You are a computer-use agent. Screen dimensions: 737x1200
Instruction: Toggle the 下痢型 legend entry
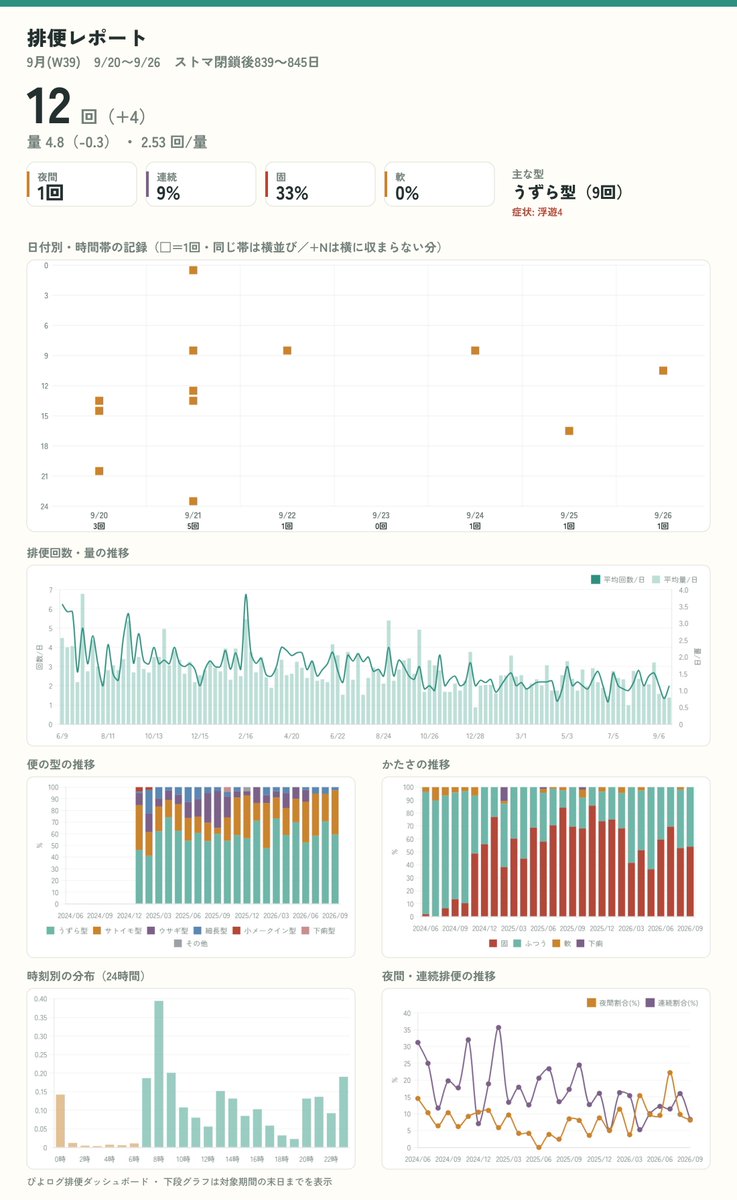[x=320, y=930]
